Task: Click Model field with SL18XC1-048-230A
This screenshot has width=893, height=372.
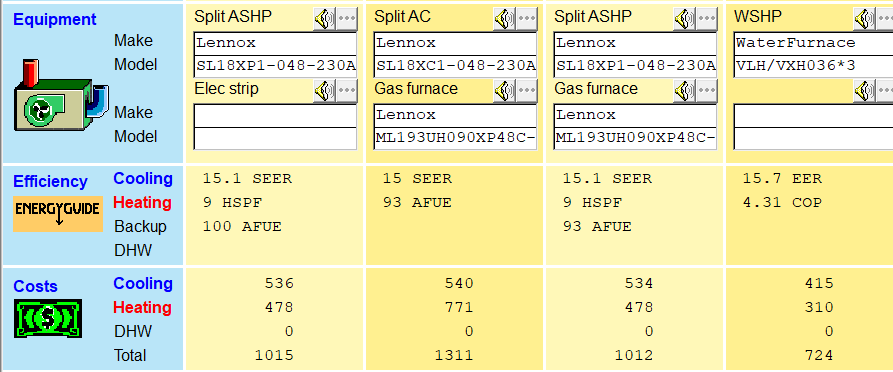Action: [x=455, y=67]
